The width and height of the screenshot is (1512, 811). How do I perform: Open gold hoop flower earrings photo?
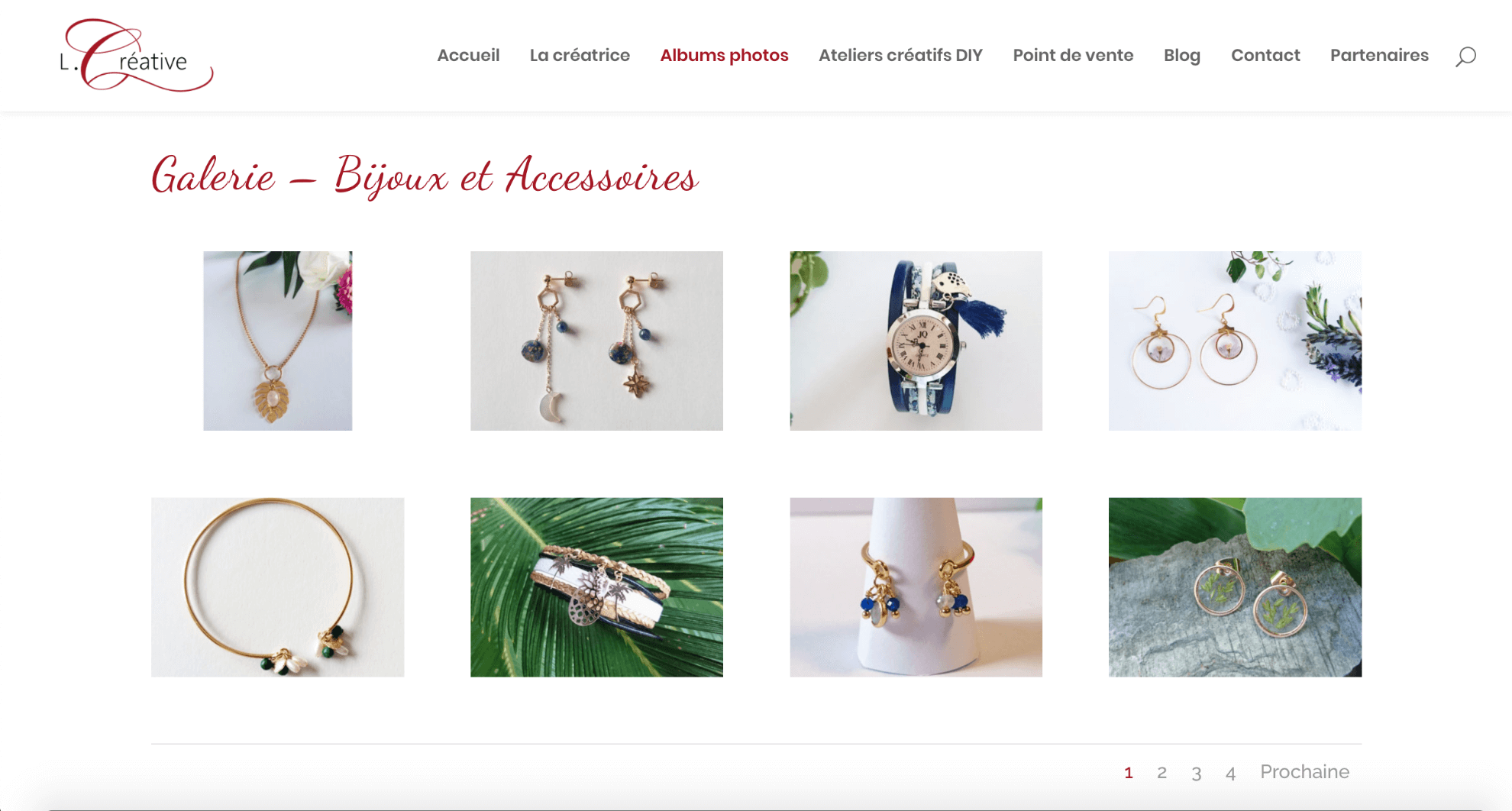pyautogui.click(x=1235, y=341)
